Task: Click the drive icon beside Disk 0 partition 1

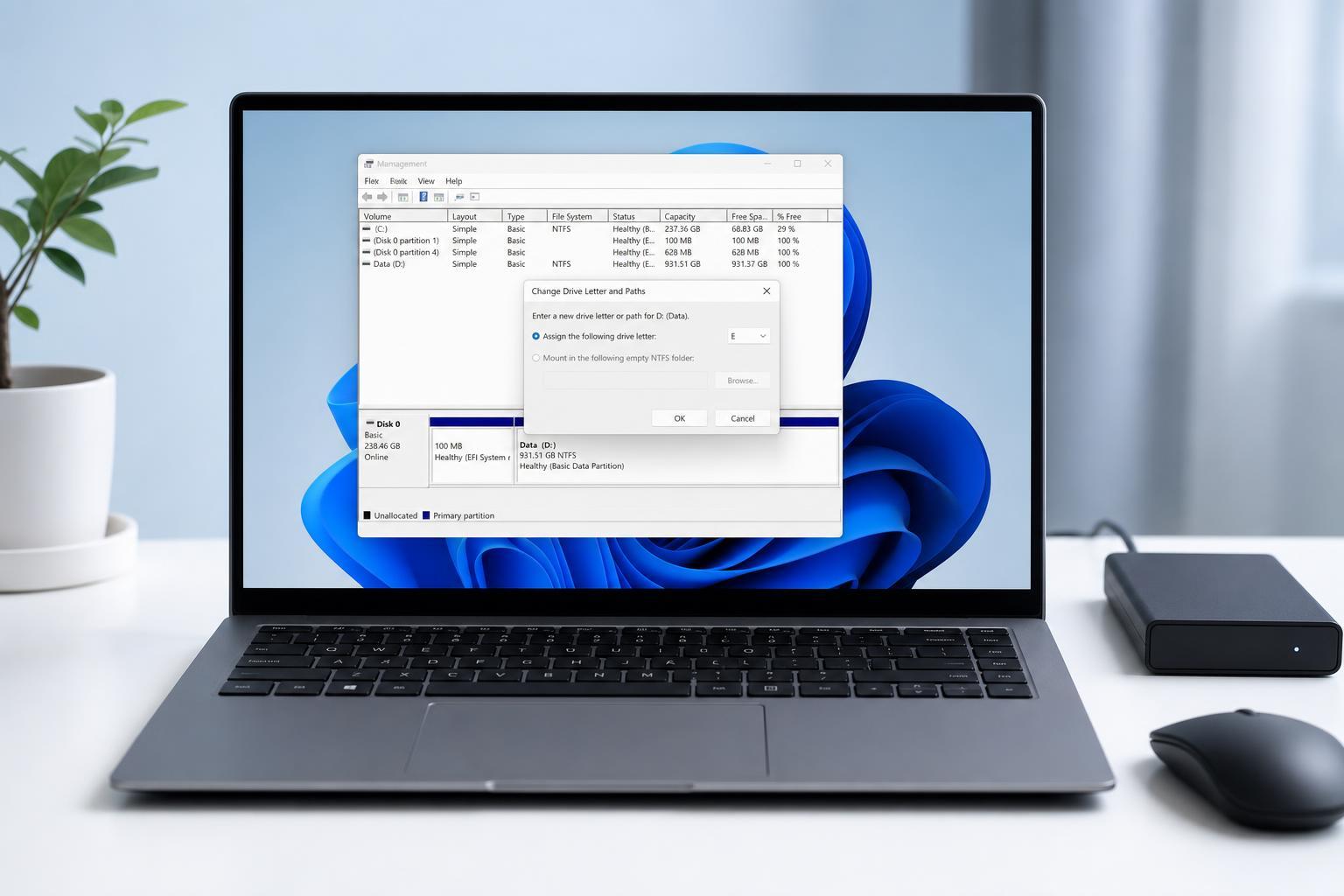Action: [367, 241]
